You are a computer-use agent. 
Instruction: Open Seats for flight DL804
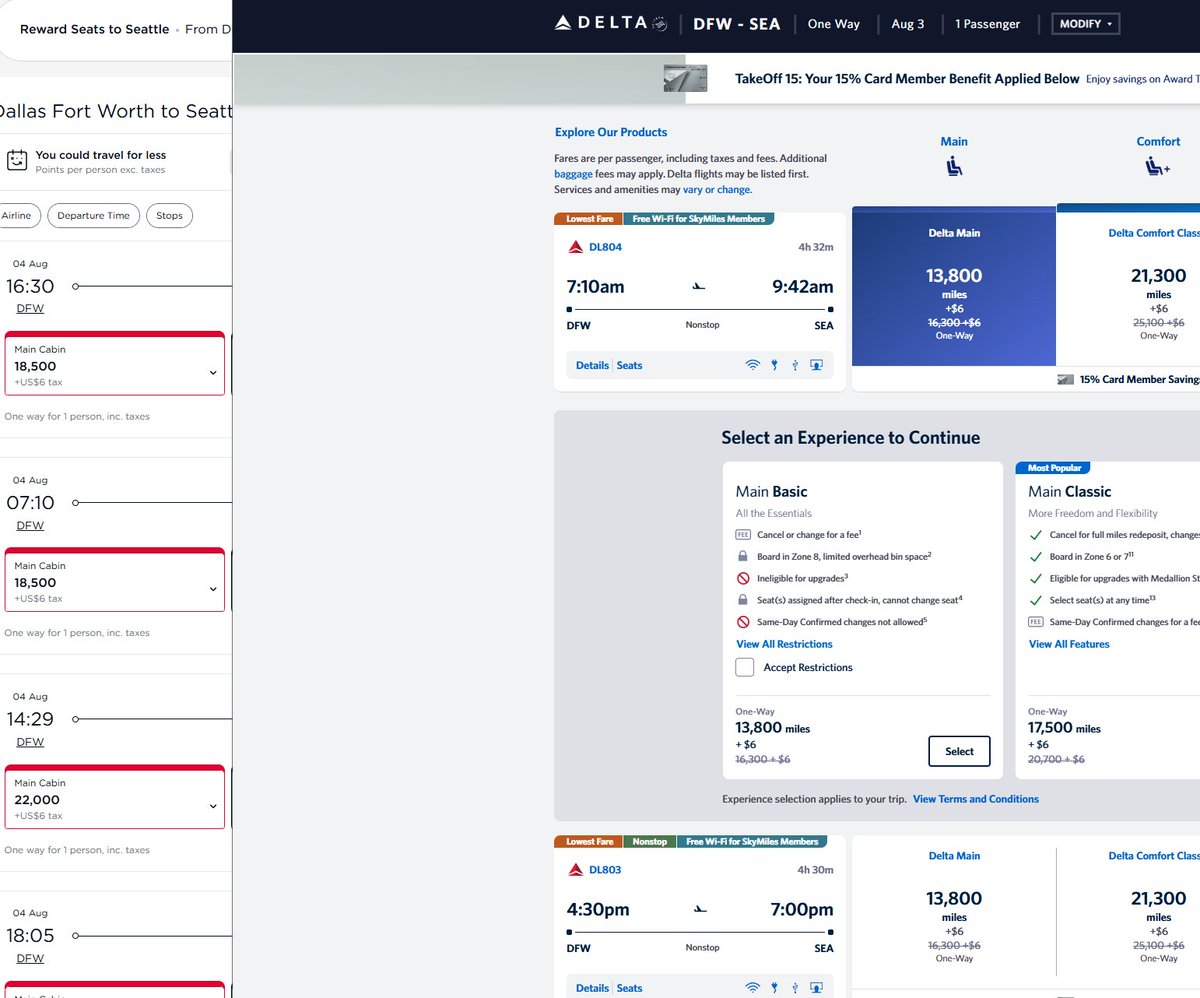click(x=629, y=366)
